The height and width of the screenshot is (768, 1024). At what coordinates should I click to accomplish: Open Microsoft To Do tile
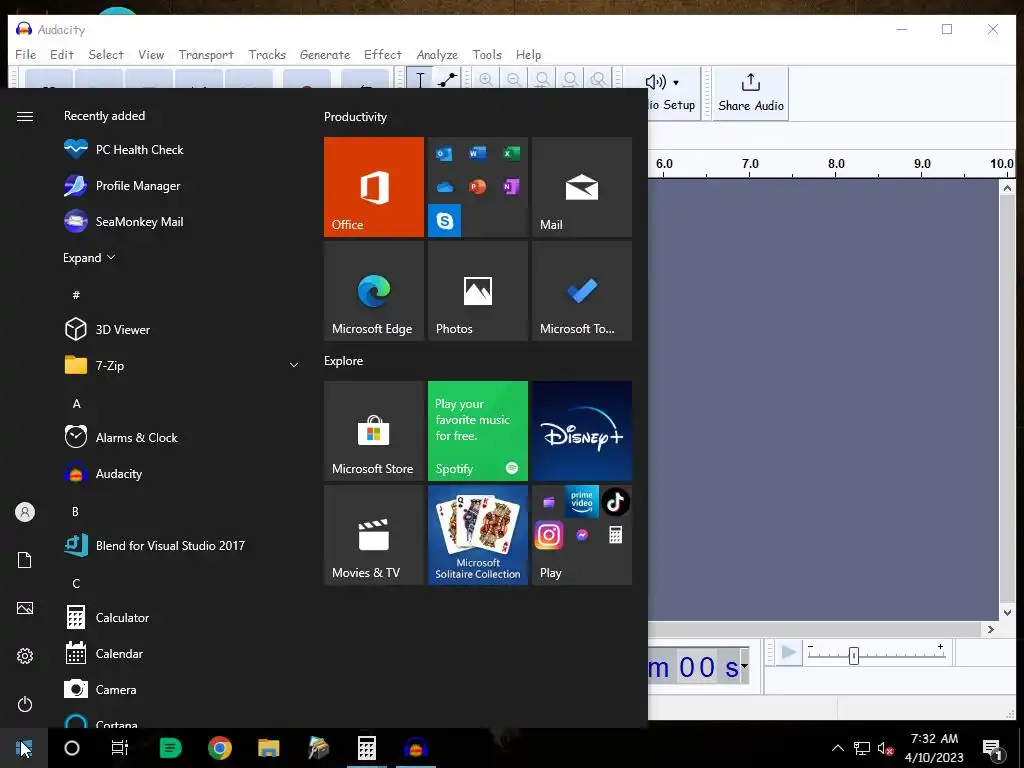click(x=582, y=291)
